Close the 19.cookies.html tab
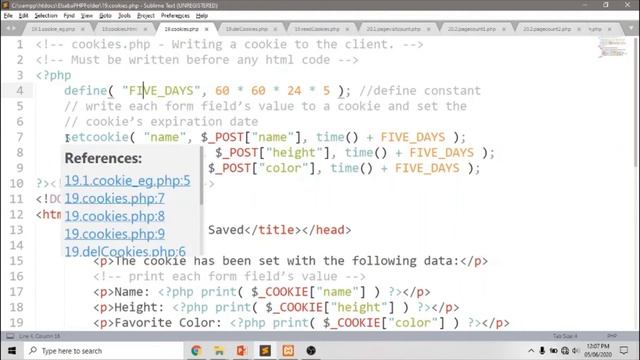640x360 pixels. pyautogui.click(x=145, y=29)
